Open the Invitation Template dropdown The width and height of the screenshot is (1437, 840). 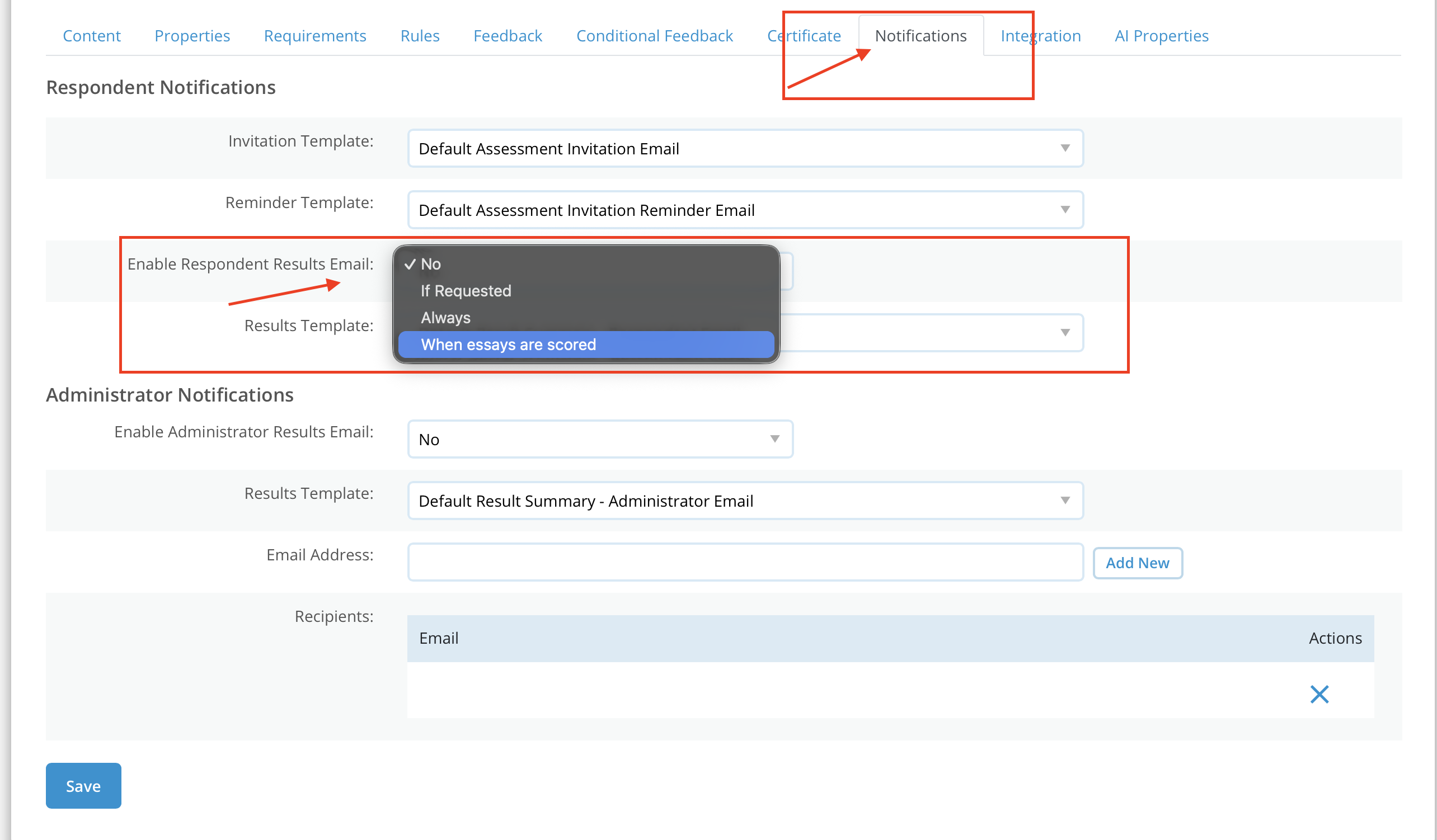tap(745, 148)
